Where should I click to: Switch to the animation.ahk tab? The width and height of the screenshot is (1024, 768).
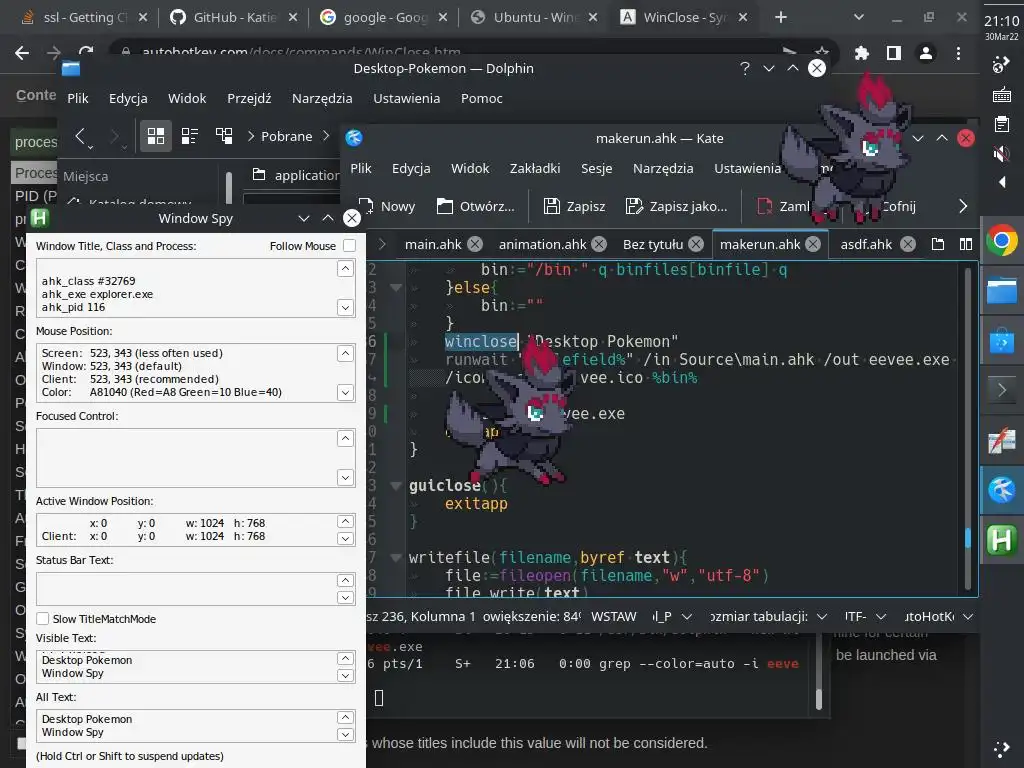(x=542, y=244)
